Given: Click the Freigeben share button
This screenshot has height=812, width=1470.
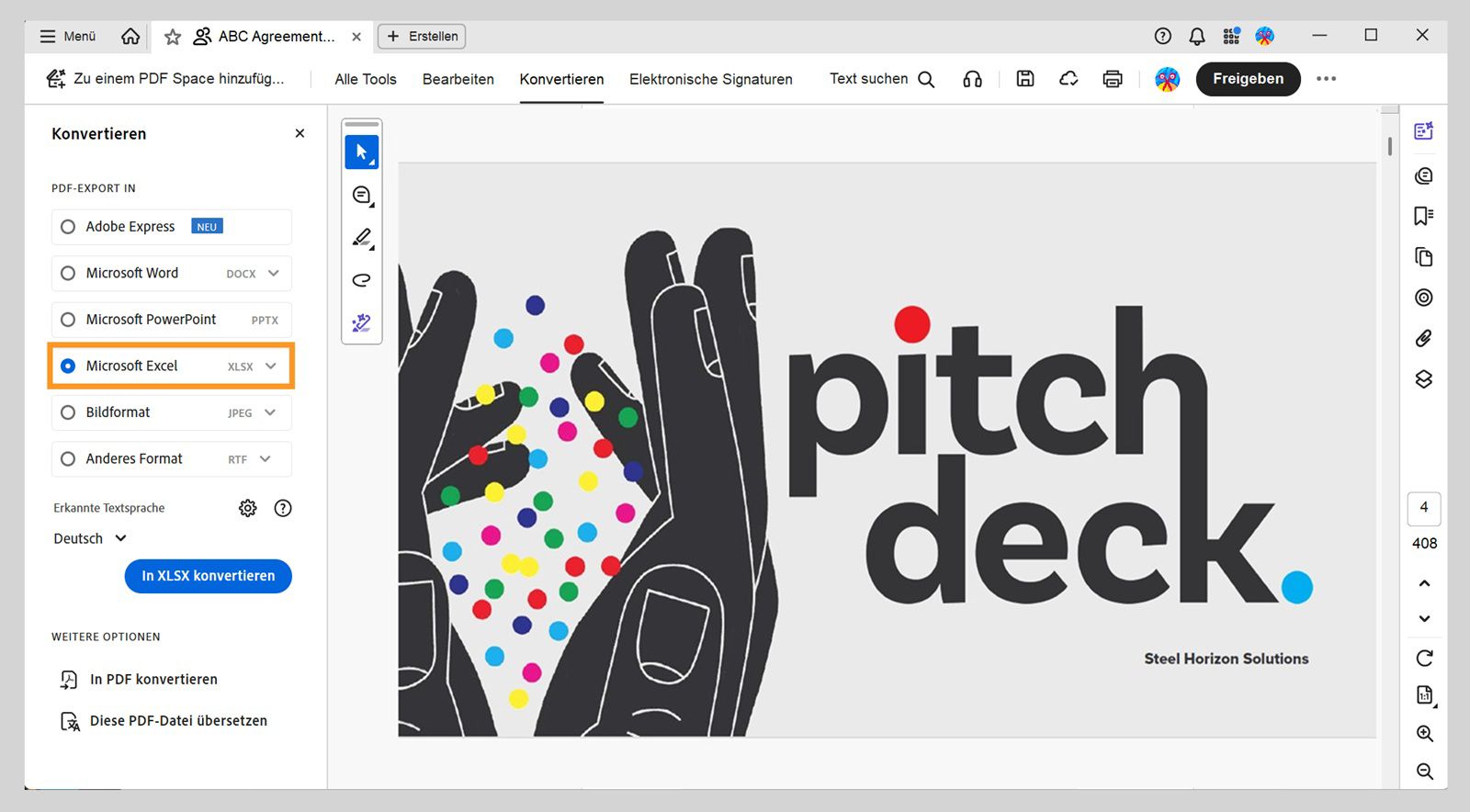Looking at the screenshot, I should coord(1248,79).
